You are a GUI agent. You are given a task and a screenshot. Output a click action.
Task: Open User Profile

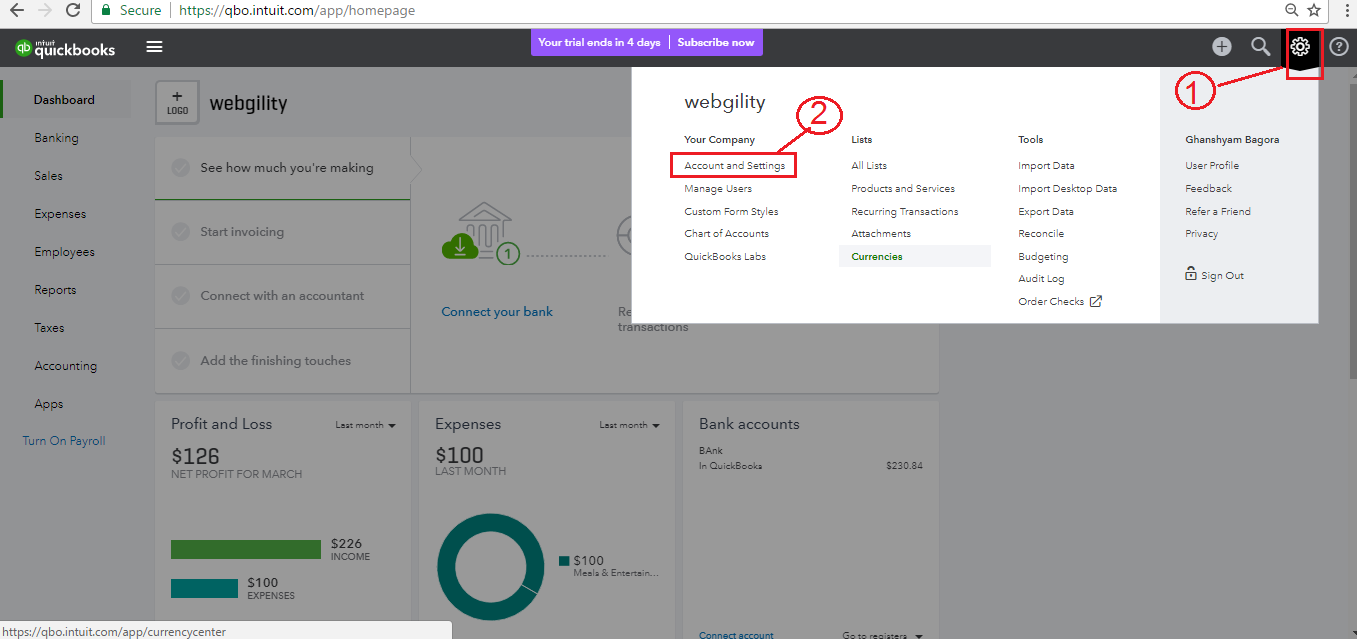pos(1212,166)
